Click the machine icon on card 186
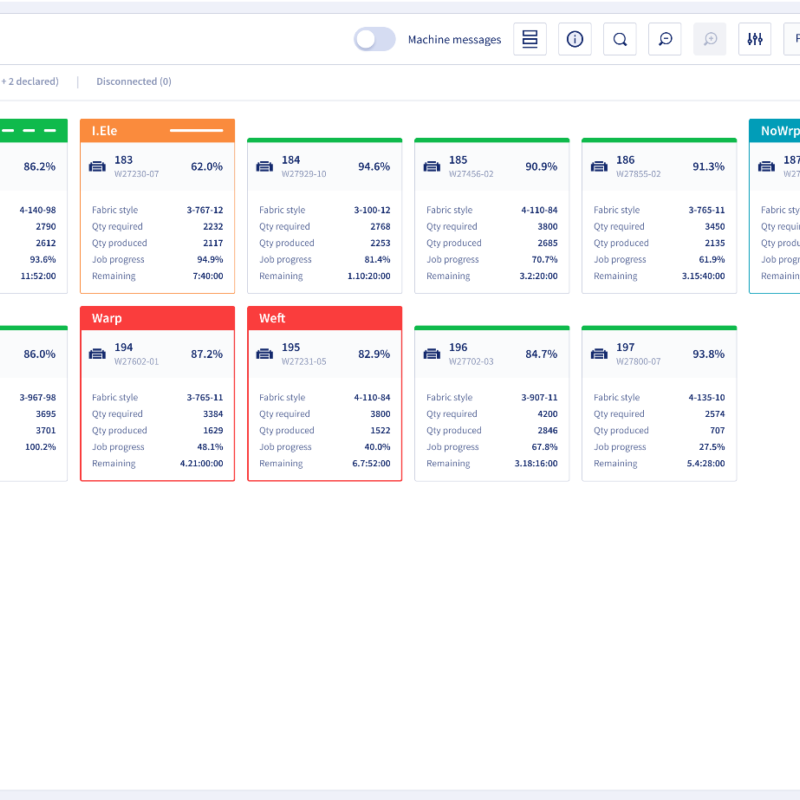The width and height of the screenshot is (800, 800). [599, 163]
